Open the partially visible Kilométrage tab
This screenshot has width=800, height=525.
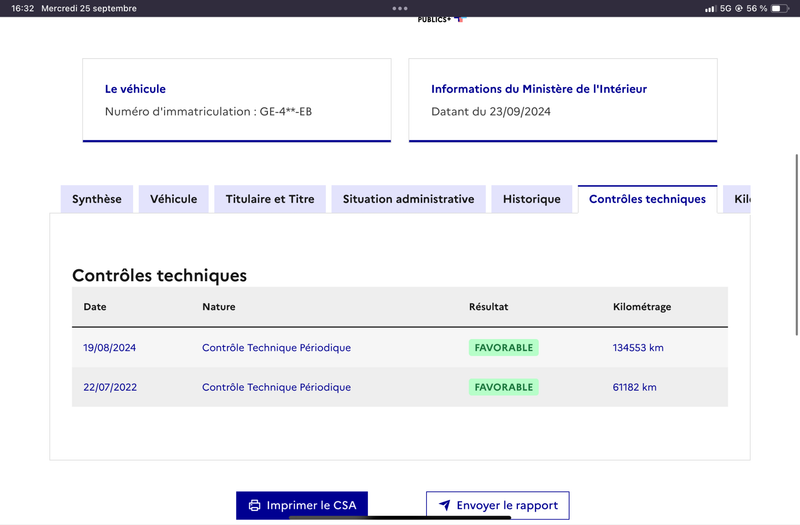pyautogui.click(x=737, y=199)
